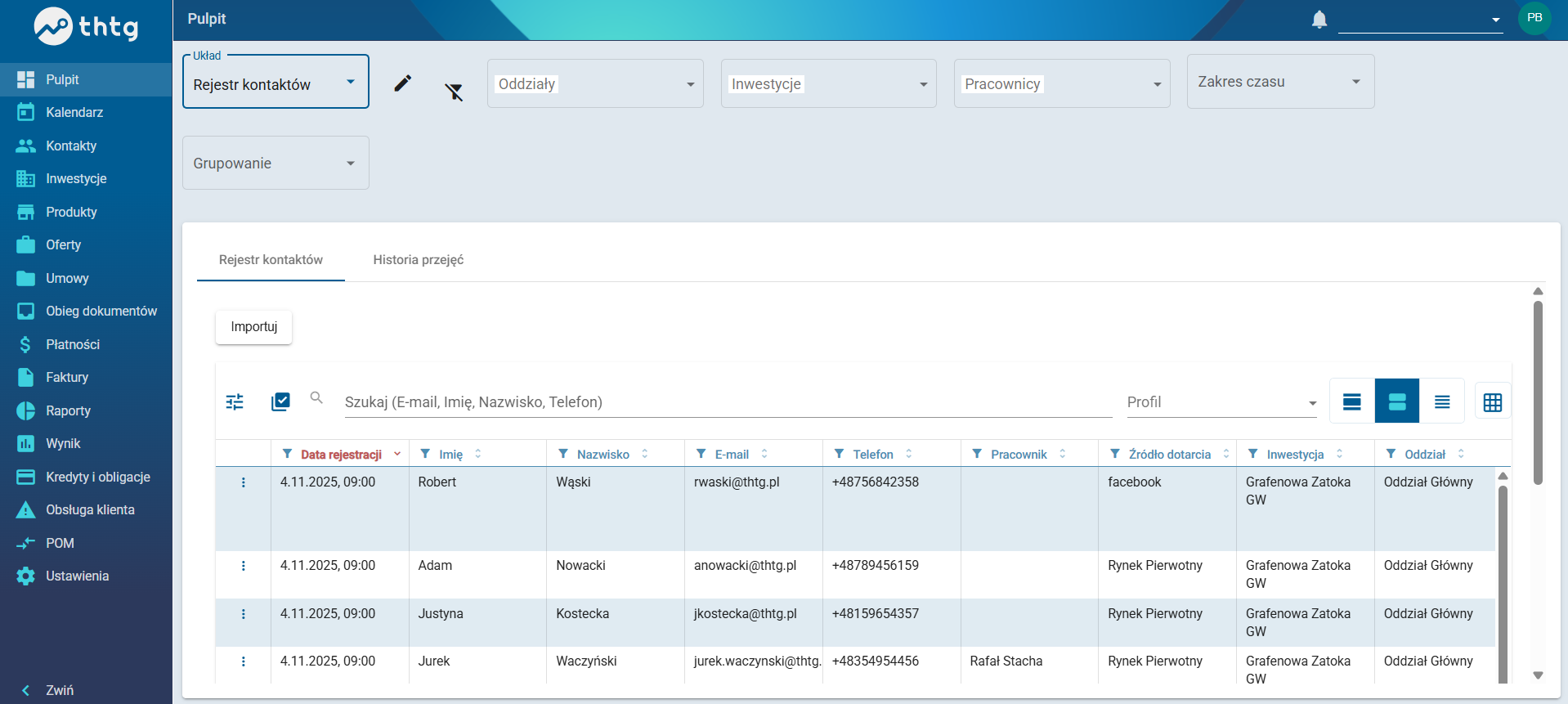Click the contacts search input field
The height and width of the screenshot is (704, 1568).
(x=728, y=401)
